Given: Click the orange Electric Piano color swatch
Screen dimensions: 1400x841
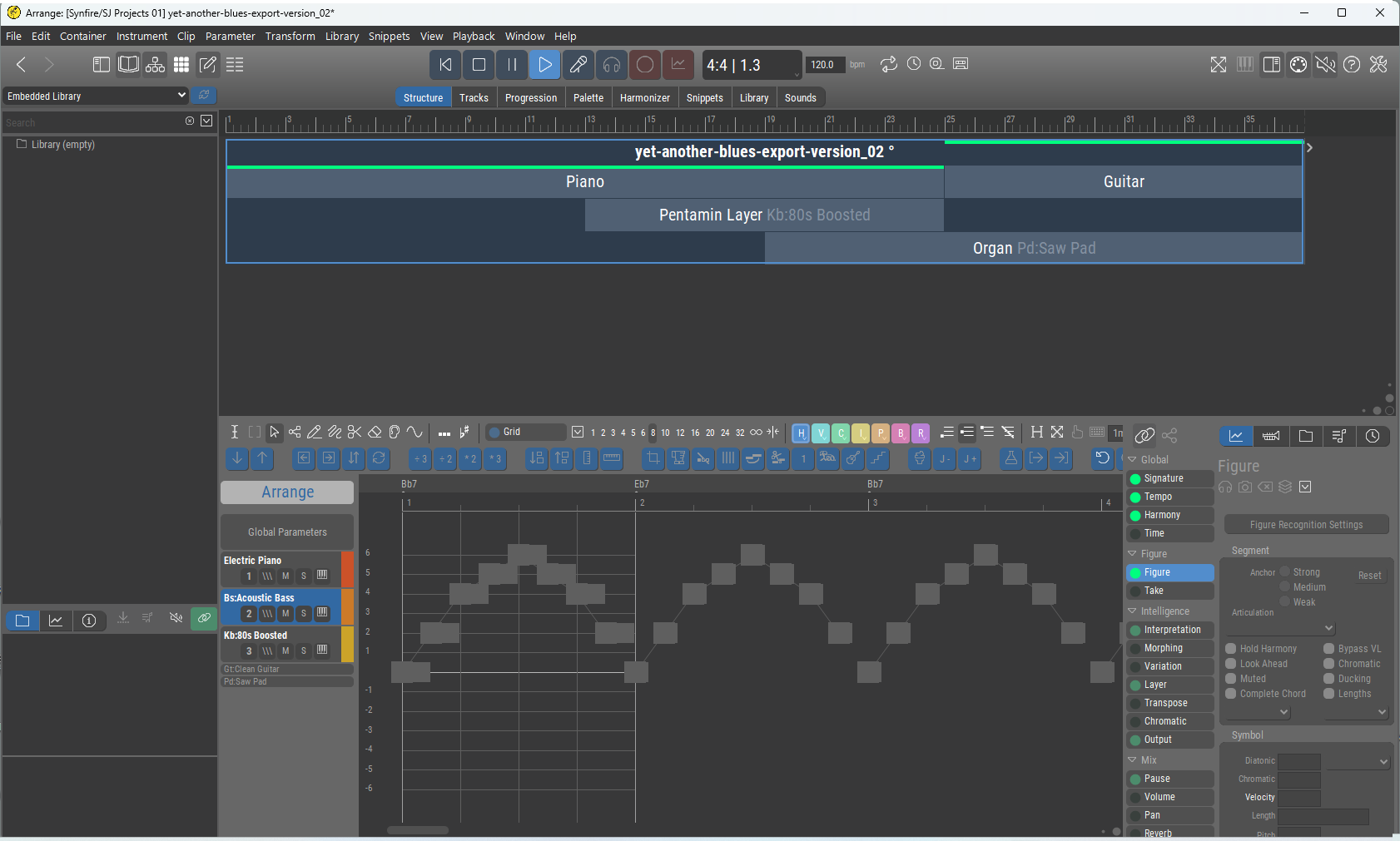Looking at the screenshot, I should pyautogui.click(x=348, y=569).
